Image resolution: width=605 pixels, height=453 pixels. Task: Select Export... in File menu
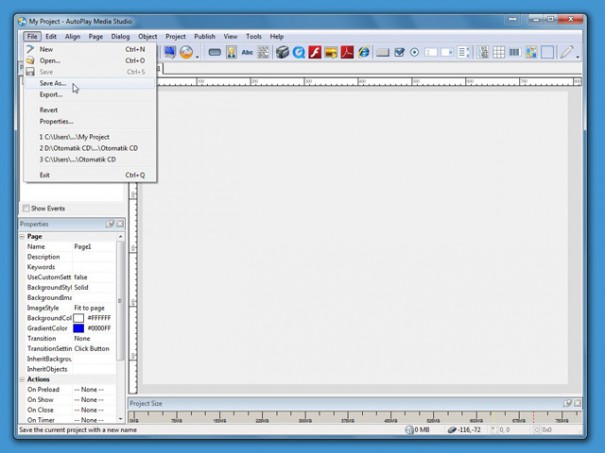pyautogui.click(x=90, y=95)
